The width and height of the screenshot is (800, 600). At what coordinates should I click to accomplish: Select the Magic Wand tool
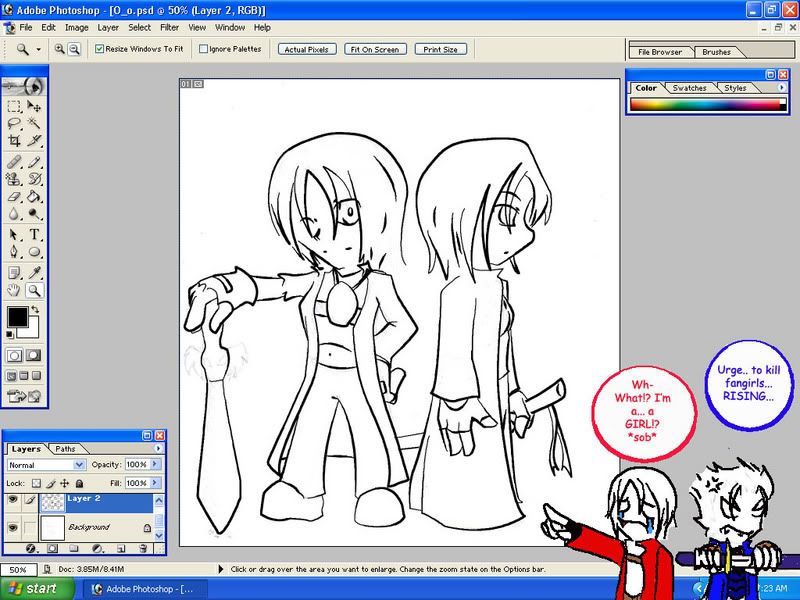(34, 124)
